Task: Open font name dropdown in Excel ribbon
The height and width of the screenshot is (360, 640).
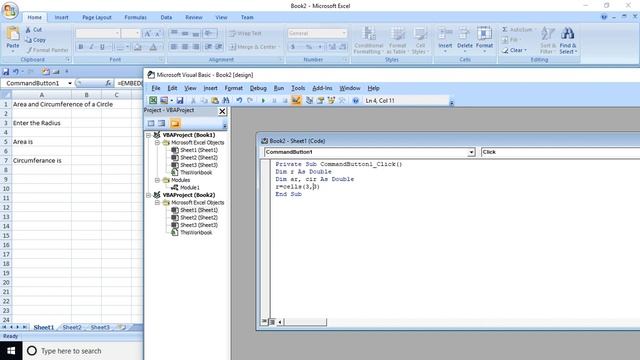Action: click(x=117, y=33)
